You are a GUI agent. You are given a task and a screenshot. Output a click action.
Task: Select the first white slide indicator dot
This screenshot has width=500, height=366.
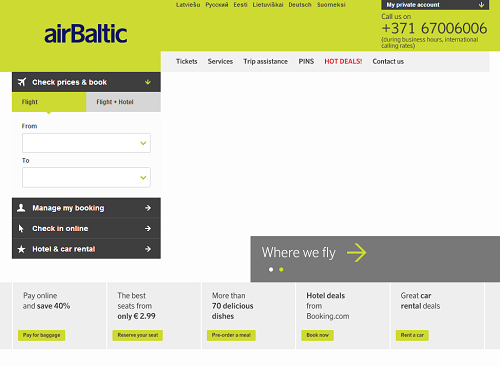[x=271, y=269]
